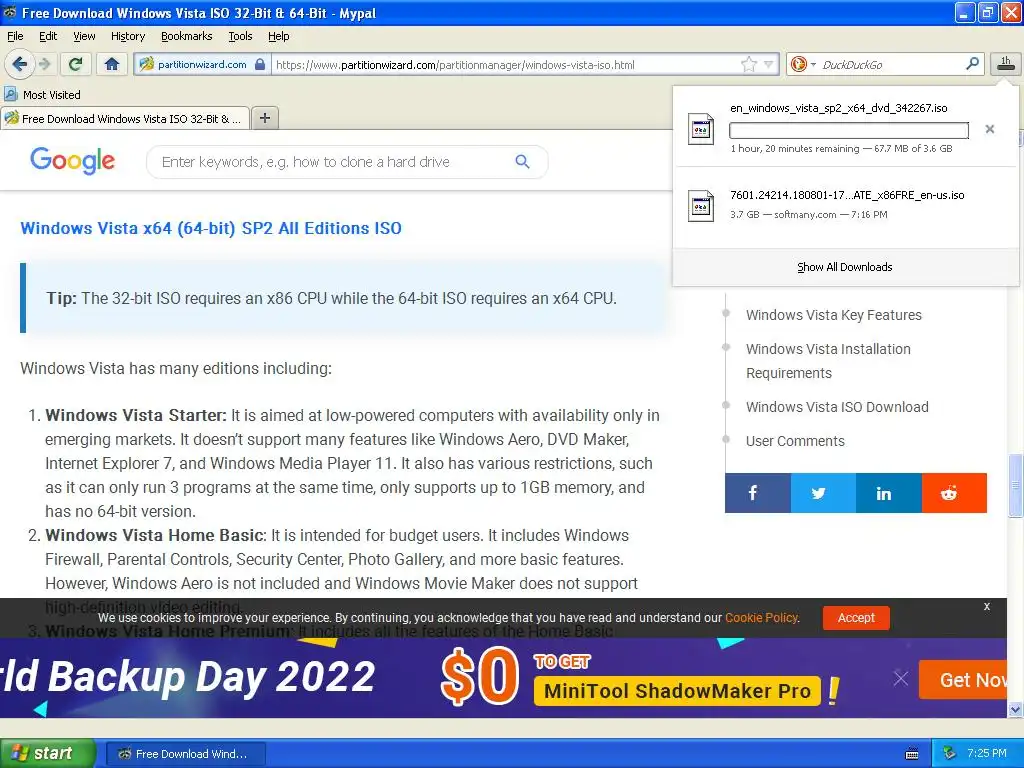Close the World Backup Day banner ad
This screenshot has width=1024, height=768.
[x=901, y=679]
